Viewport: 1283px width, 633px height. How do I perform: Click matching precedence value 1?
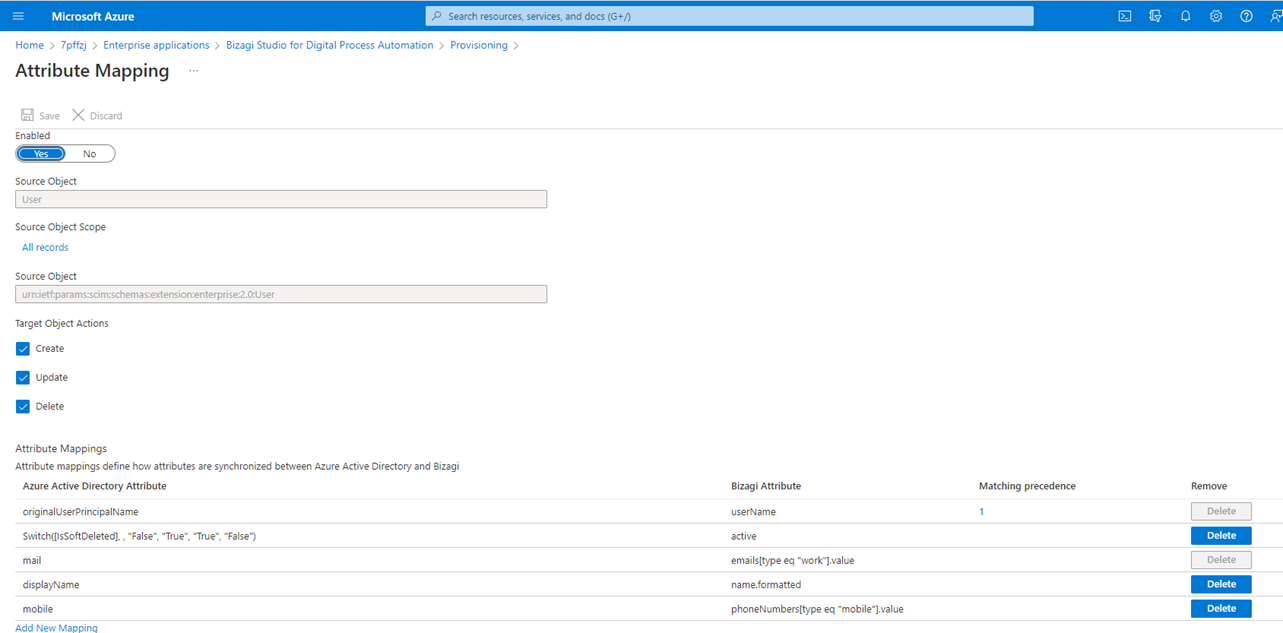coord(982,512)
